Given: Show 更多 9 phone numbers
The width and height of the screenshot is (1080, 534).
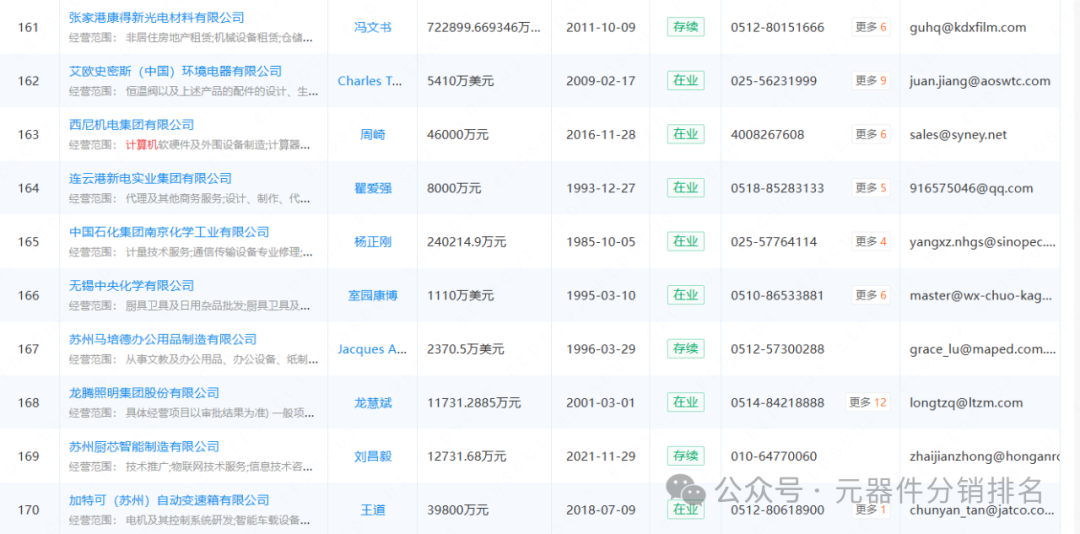Looking at the screenshot, I should (871, 81).
